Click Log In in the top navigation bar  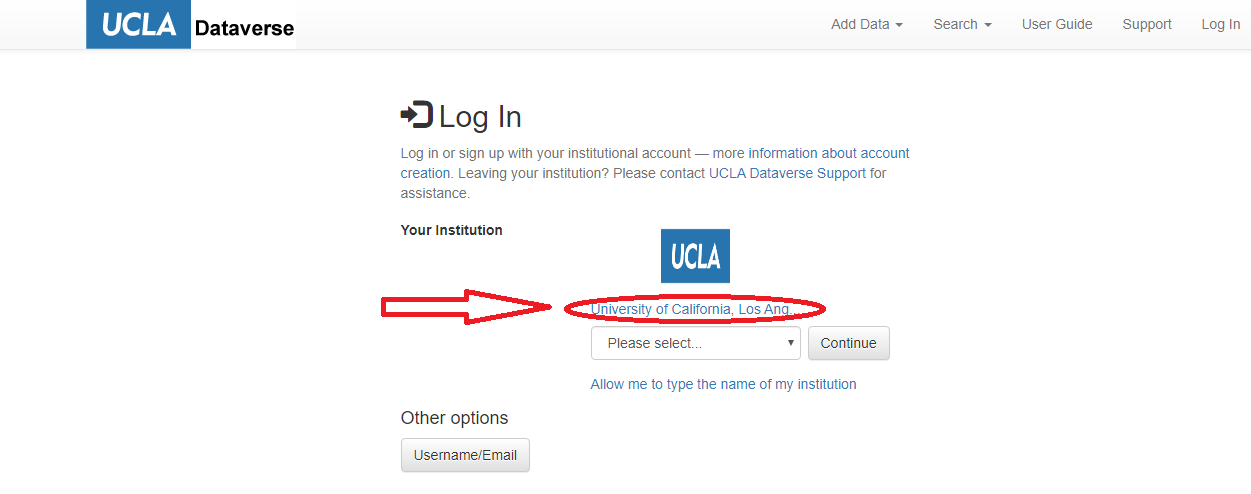[x=1221, y=24]
